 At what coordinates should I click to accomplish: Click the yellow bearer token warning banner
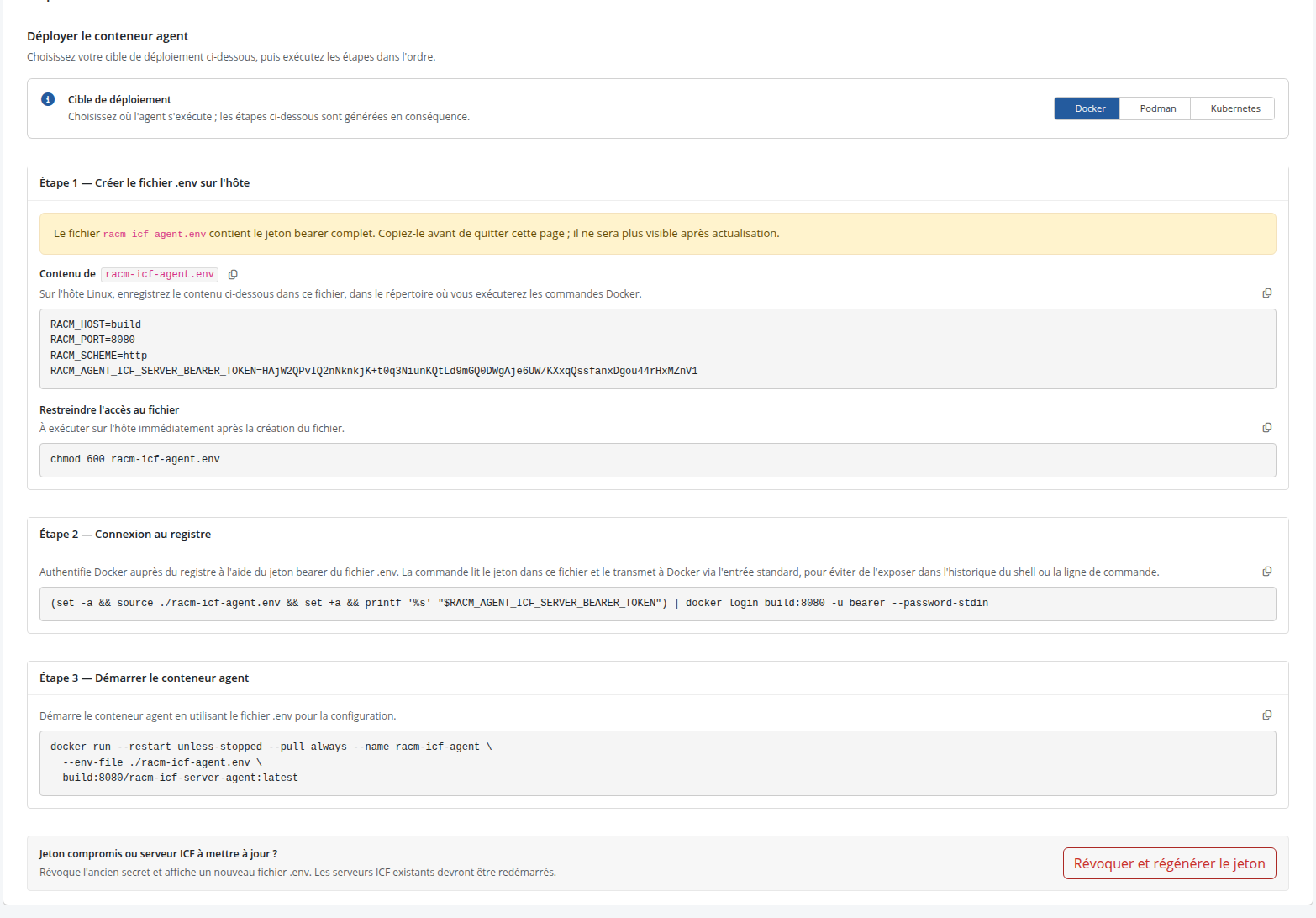pos(657,234)
